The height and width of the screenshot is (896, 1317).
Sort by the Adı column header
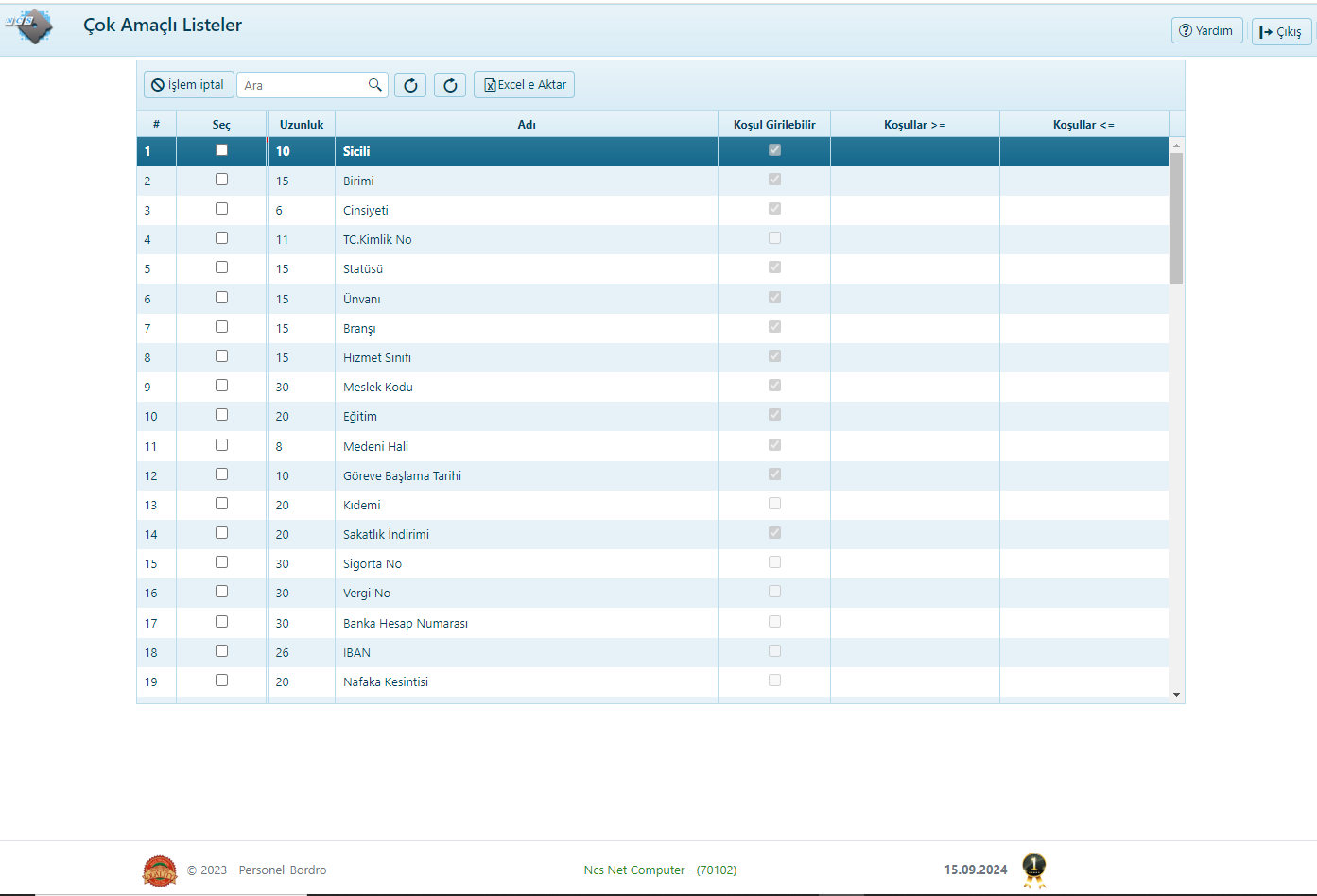tap(527, 125)
